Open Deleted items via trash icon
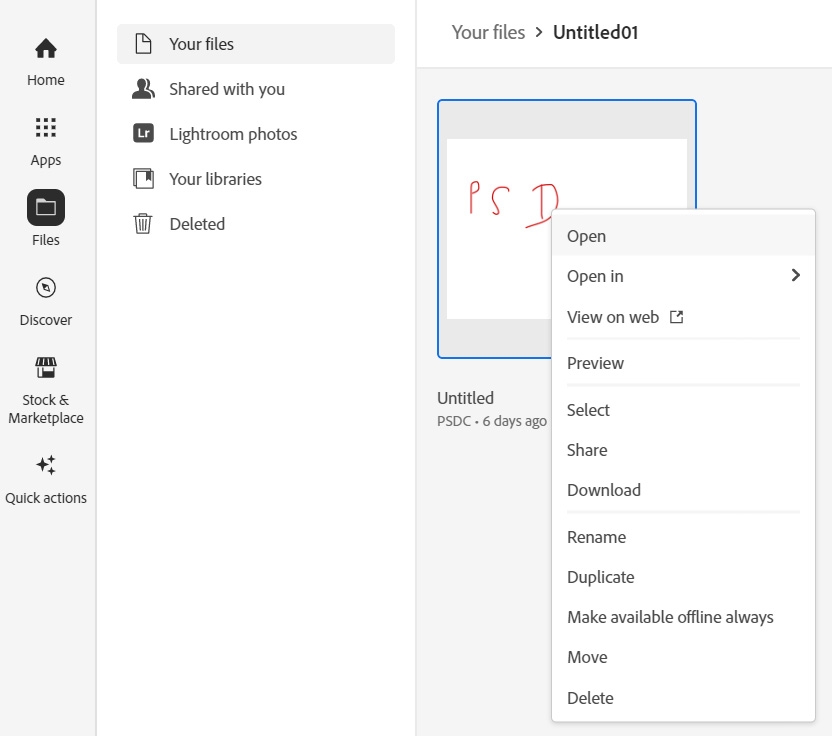 pos(143,223)
